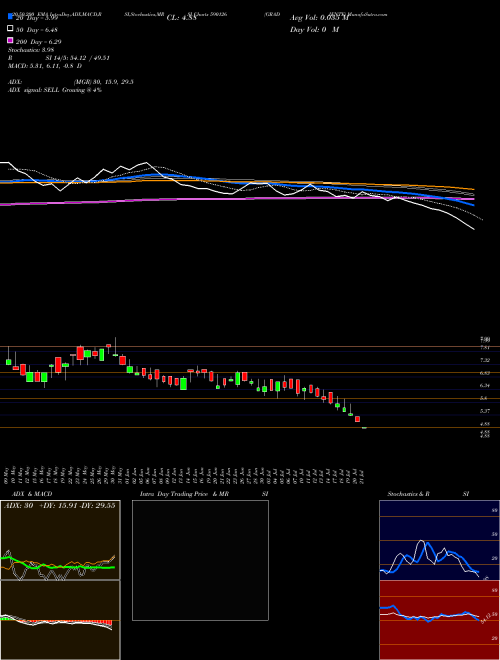Screen dimensions: 500x660
Task: Open the red RSI mini chart
Action: 439,620
